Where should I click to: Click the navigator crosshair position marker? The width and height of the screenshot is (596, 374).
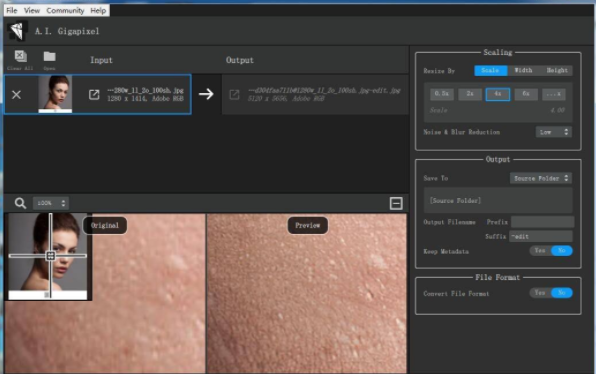tap(51, 255)
